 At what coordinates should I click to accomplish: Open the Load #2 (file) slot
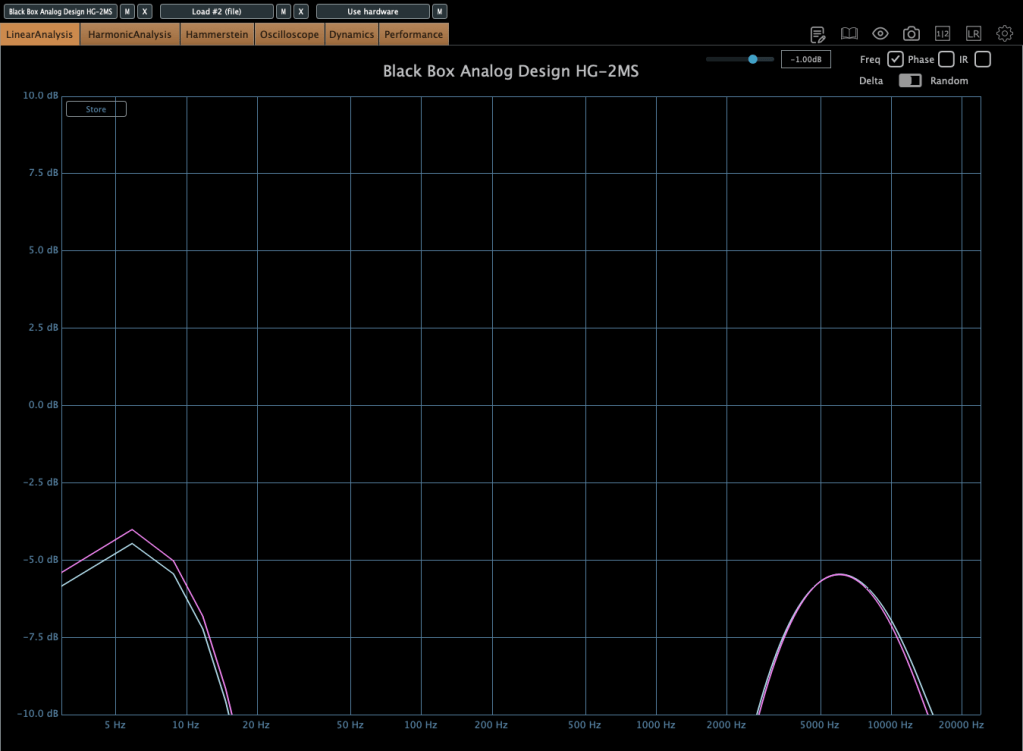(216, 12)
